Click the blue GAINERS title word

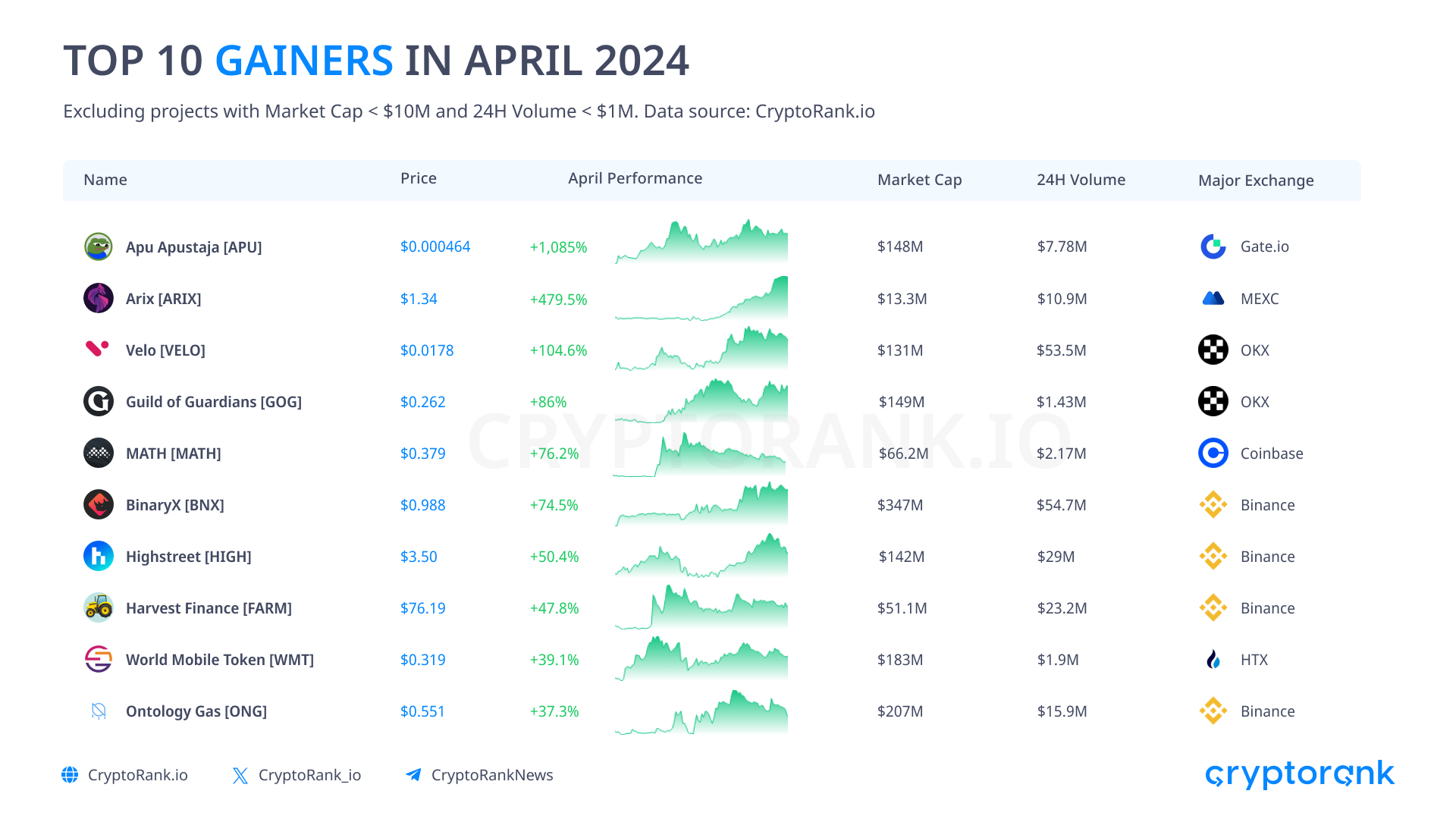point(304,60)
